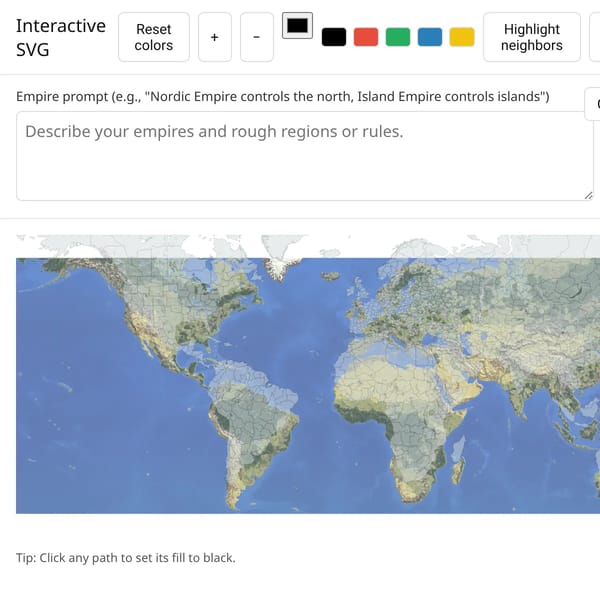This screenshot has height=600, width=600.
Task: Select the red color swatch
Action: tap(366, 37)
